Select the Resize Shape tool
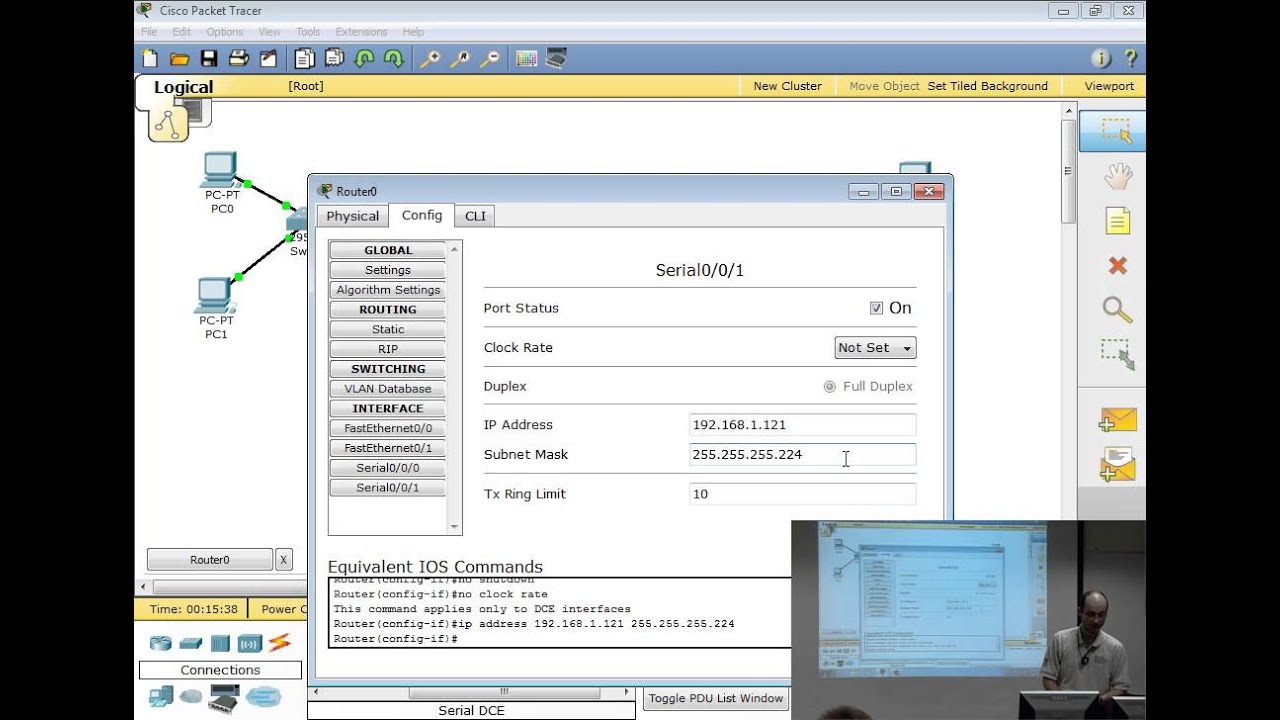The height and width of the screenshot is (720, 1280). click(x=1117, y=354)
